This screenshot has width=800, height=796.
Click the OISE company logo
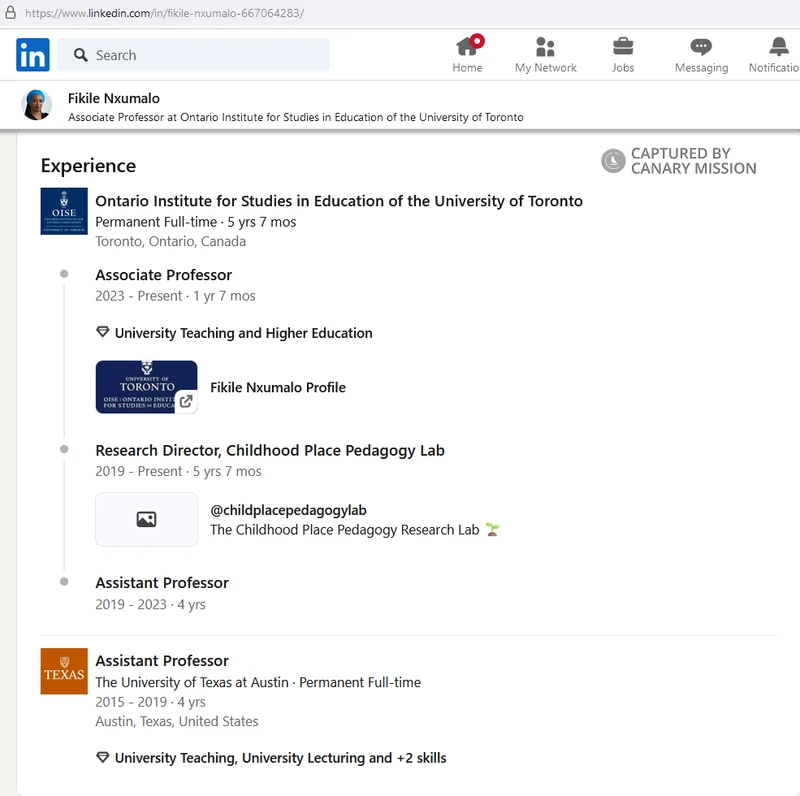tap(64, 211)
